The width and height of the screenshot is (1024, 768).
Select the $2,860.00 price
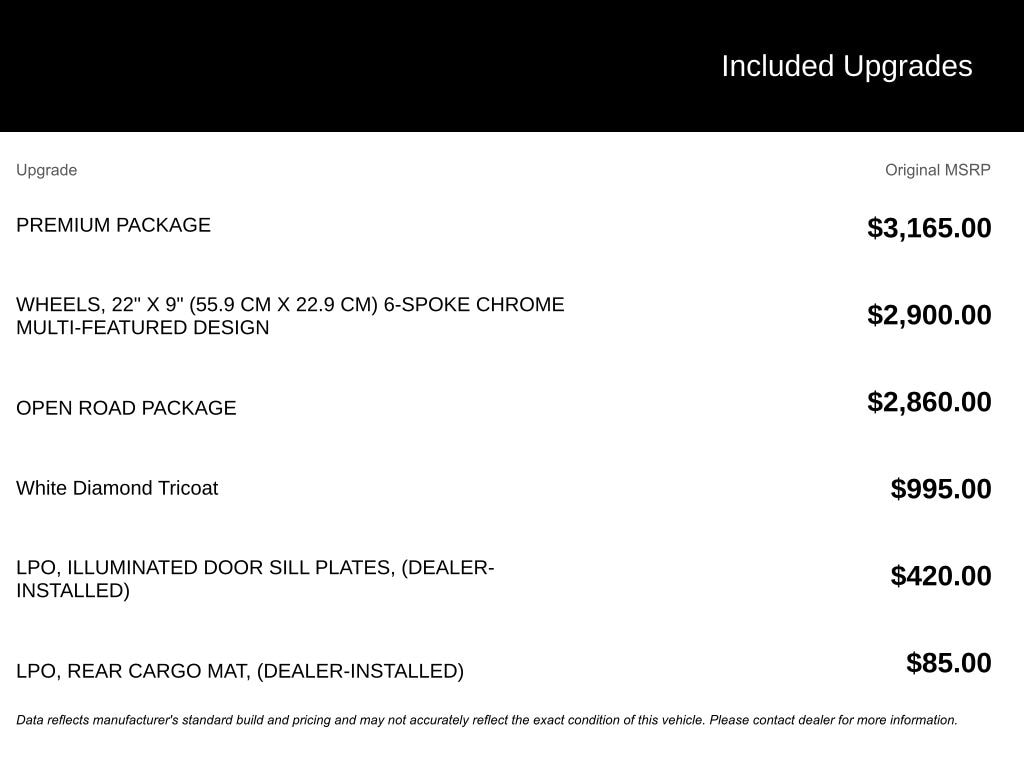point(929,402)
